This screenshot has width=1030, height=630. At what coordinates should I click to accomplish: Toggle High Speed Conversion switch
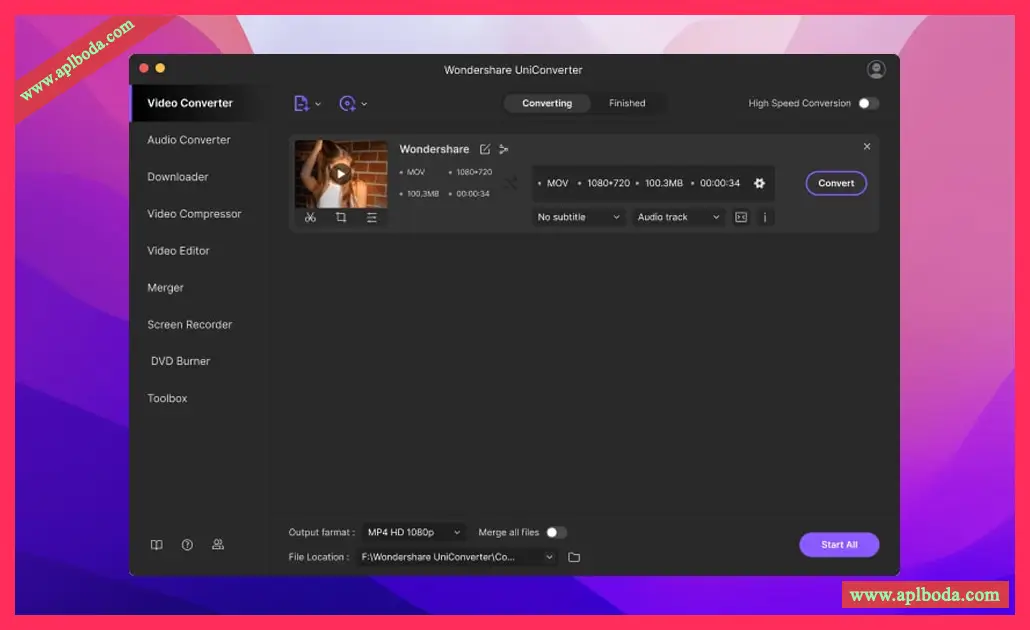868,103
